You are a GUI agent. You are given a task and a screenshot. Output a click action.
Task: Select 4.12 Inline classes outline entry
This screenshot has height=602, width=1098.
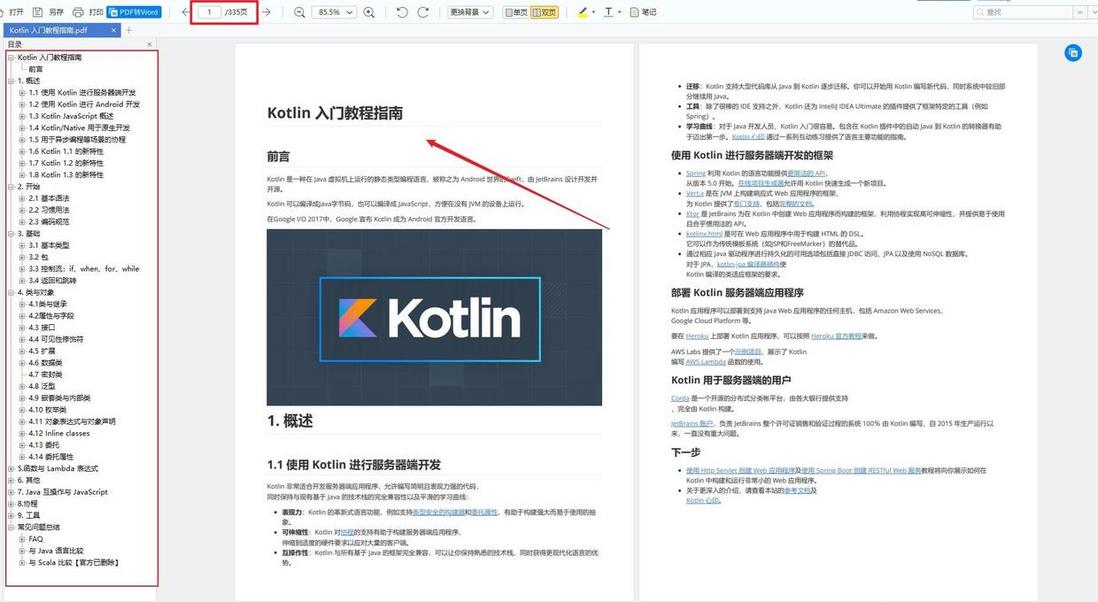click(x=59, y=433)
